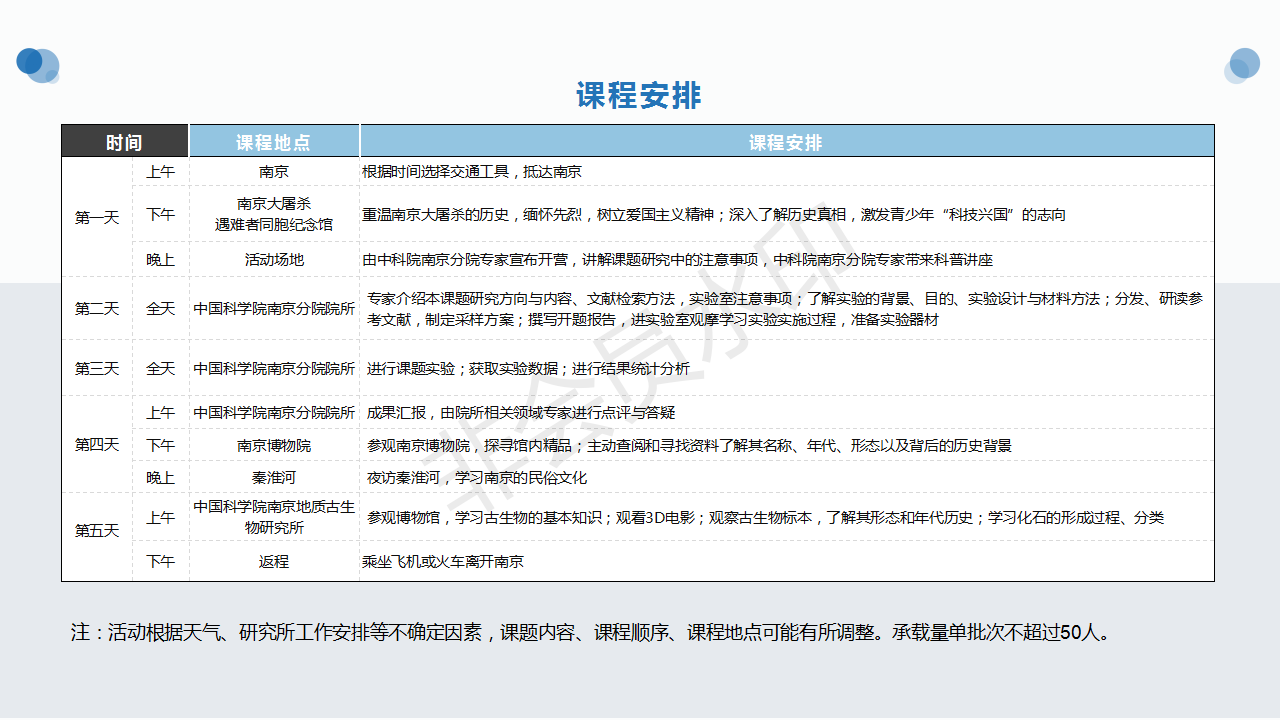The height and width of the screenshot is (720, 1280).
Task: Click the 进行课题实验；获取实验数据 description
Action: pos(528,369)
